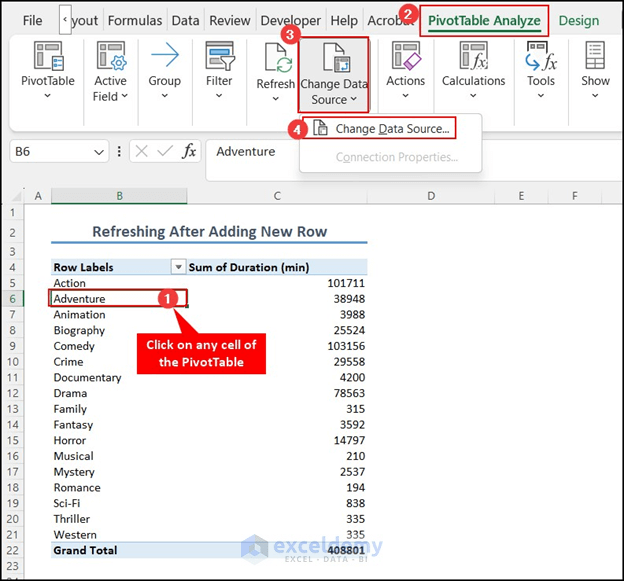Select row 22 header
624x581 pixels.
coord(12,550)
